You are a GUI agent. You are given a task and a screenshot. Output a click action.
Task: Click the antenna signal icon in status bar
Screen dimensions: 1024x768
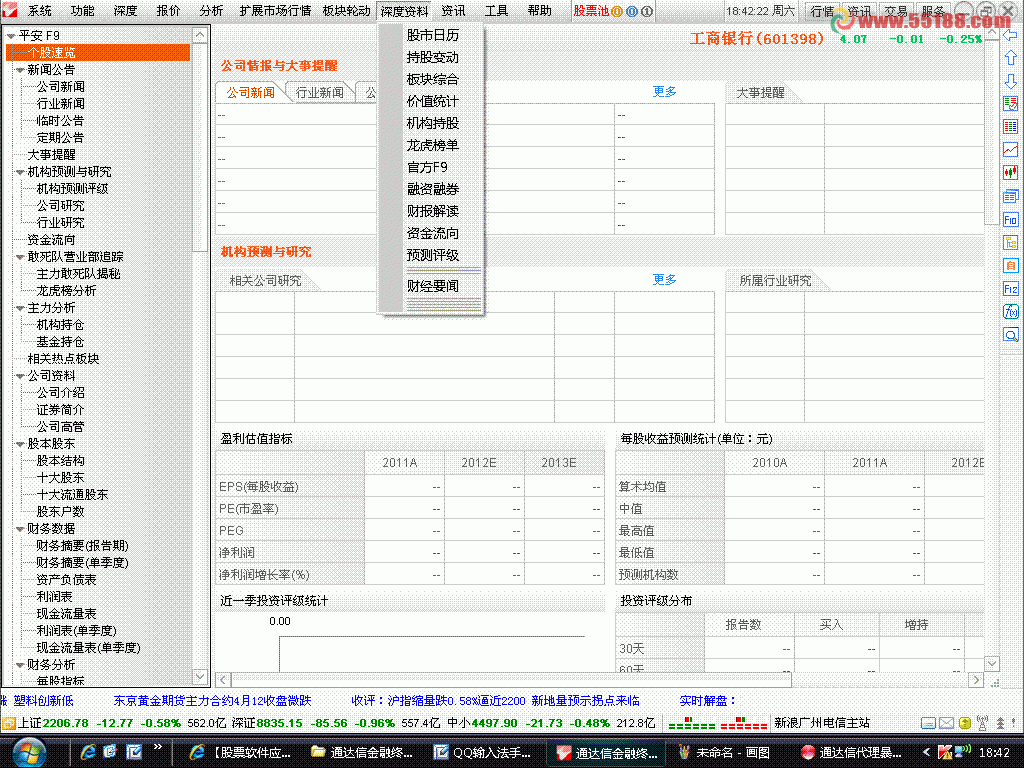[x=982, y=723]
